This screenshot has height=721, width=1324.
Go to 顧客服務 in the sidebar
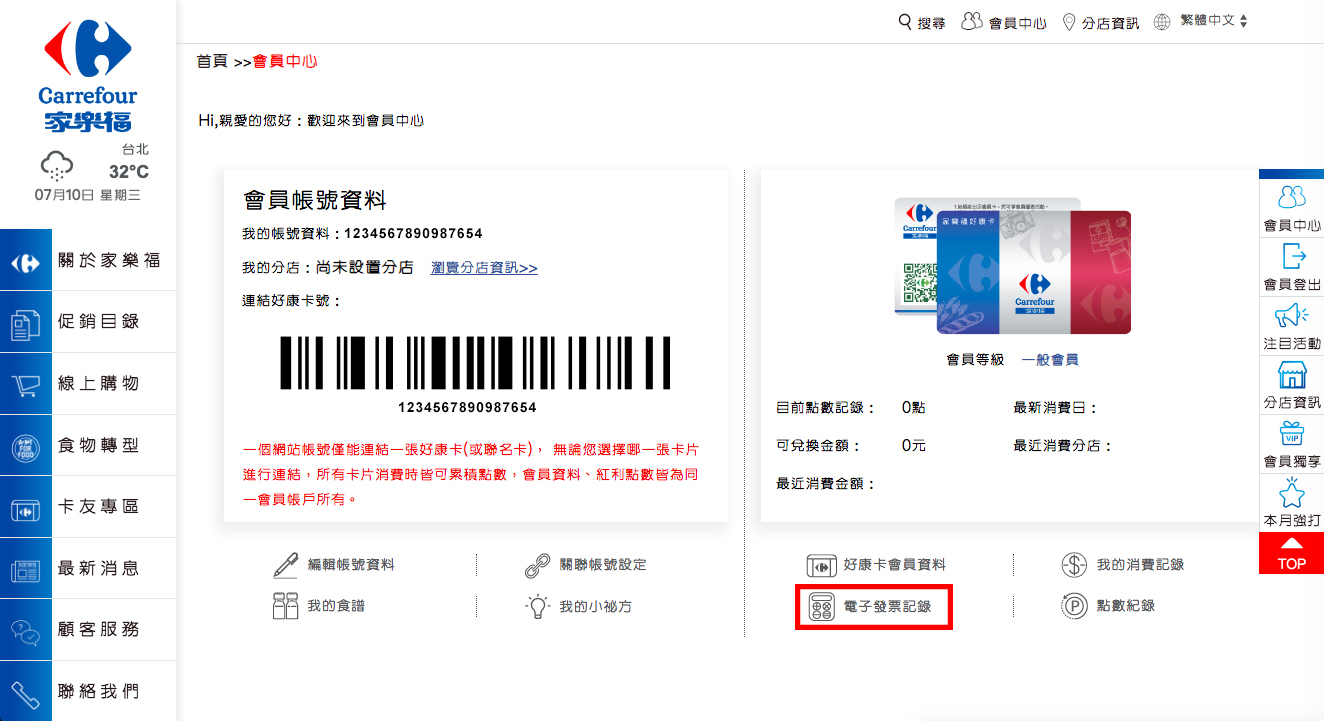click(88, 630)
